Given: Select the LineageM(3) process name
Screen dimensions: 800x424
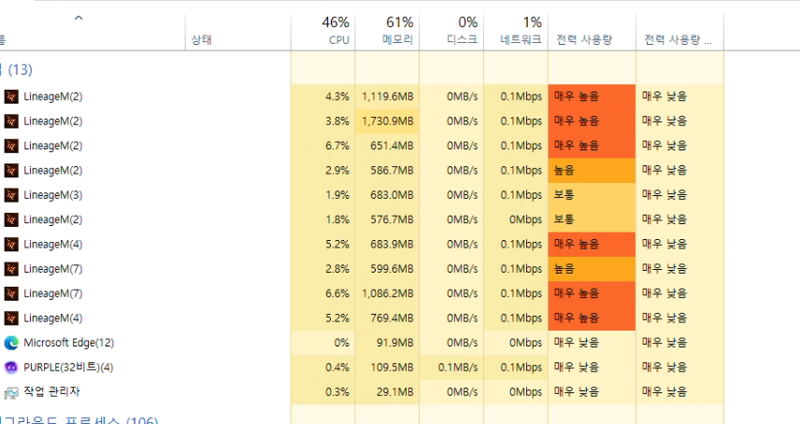Looking at the screenshot, I should pos(53,195).
